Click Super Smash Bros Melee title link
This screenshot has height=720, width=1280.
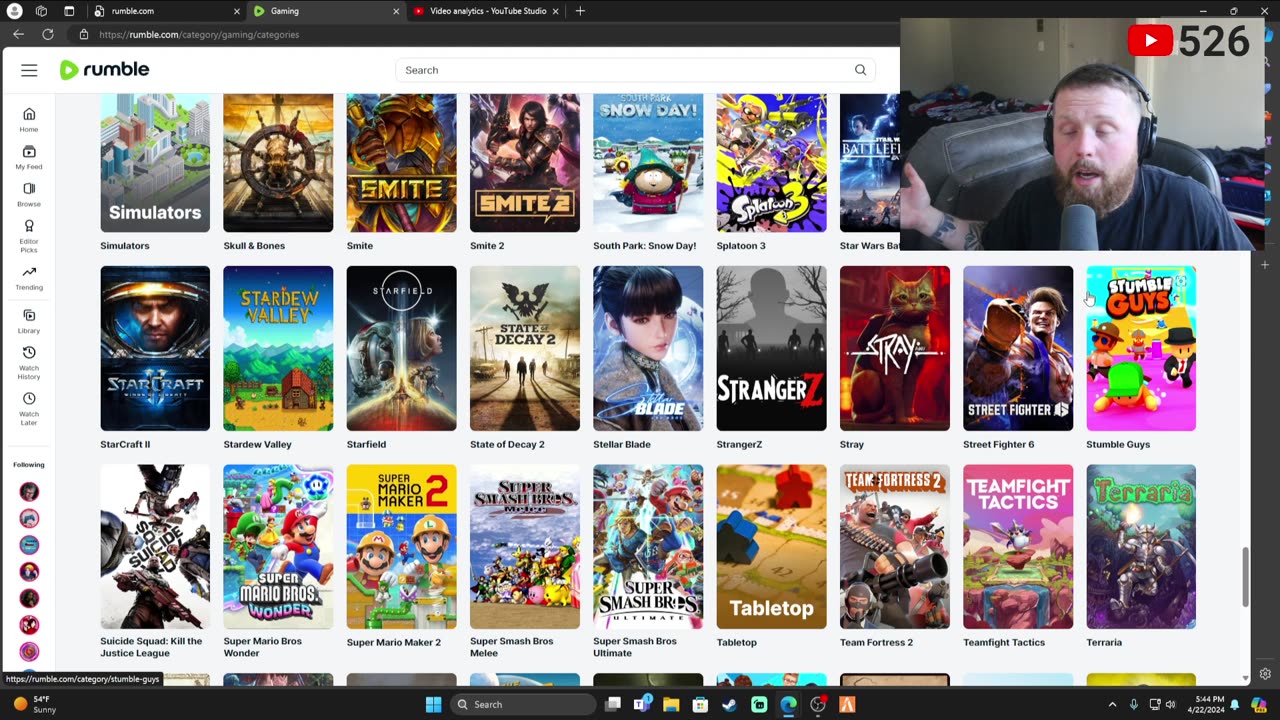(x=511, y=647)
